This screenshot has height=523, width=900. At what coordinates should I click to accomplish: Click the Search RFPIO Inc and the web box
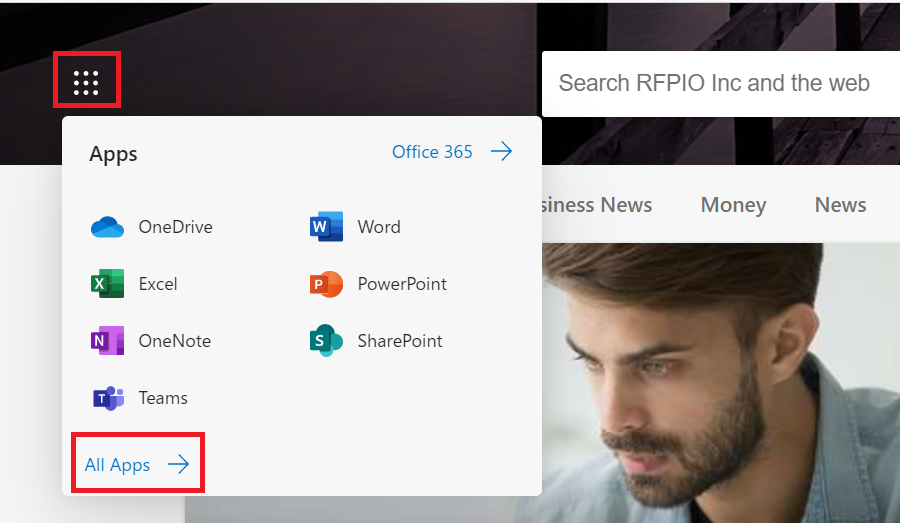(x=721, y=84)
